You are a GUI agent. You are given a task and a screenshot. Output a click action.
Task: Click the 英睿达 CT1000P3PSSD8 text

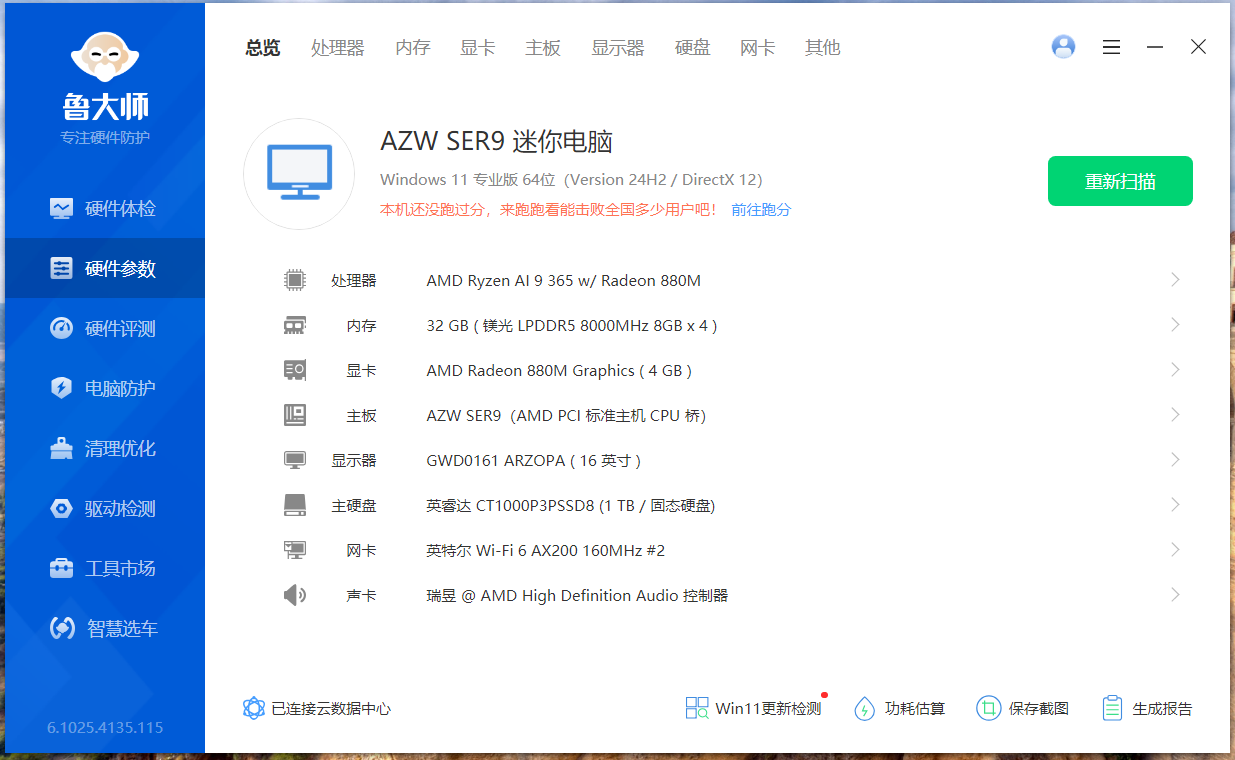(571, 506)
